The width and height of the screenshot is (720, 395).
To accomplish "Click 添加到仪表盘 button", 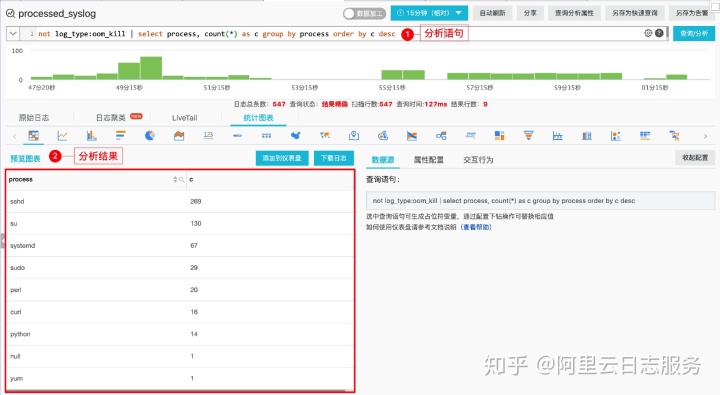I will click(282, 158).
